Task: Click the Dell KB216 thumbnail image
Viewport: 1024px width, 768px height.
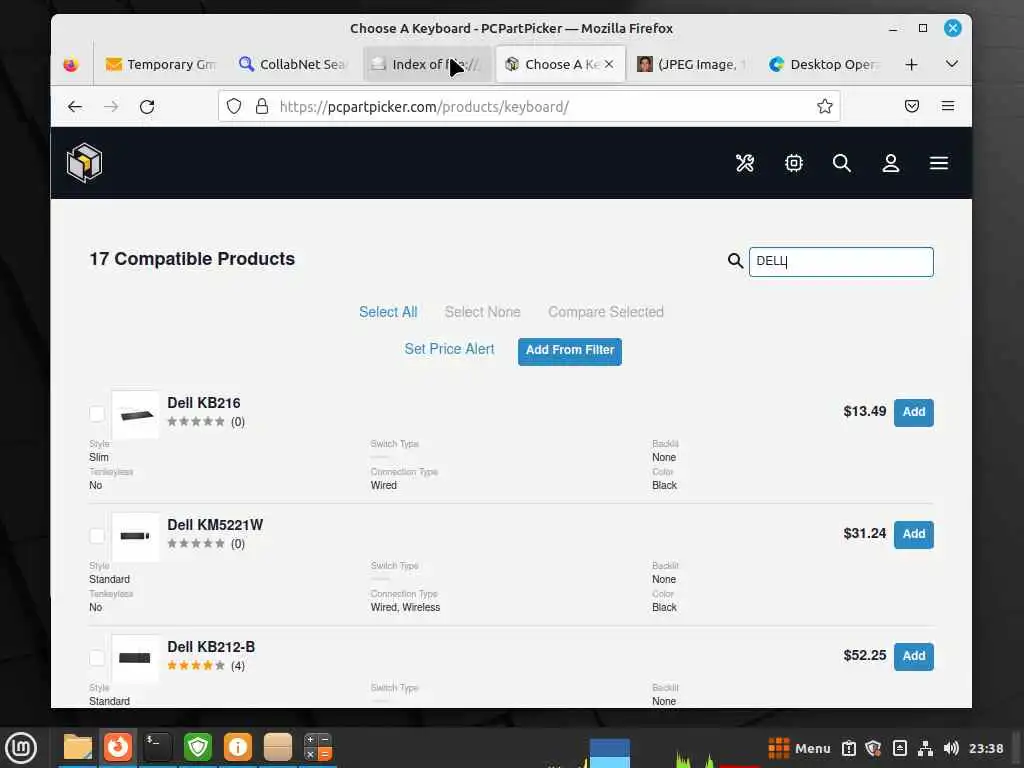Action: point(135,415)
